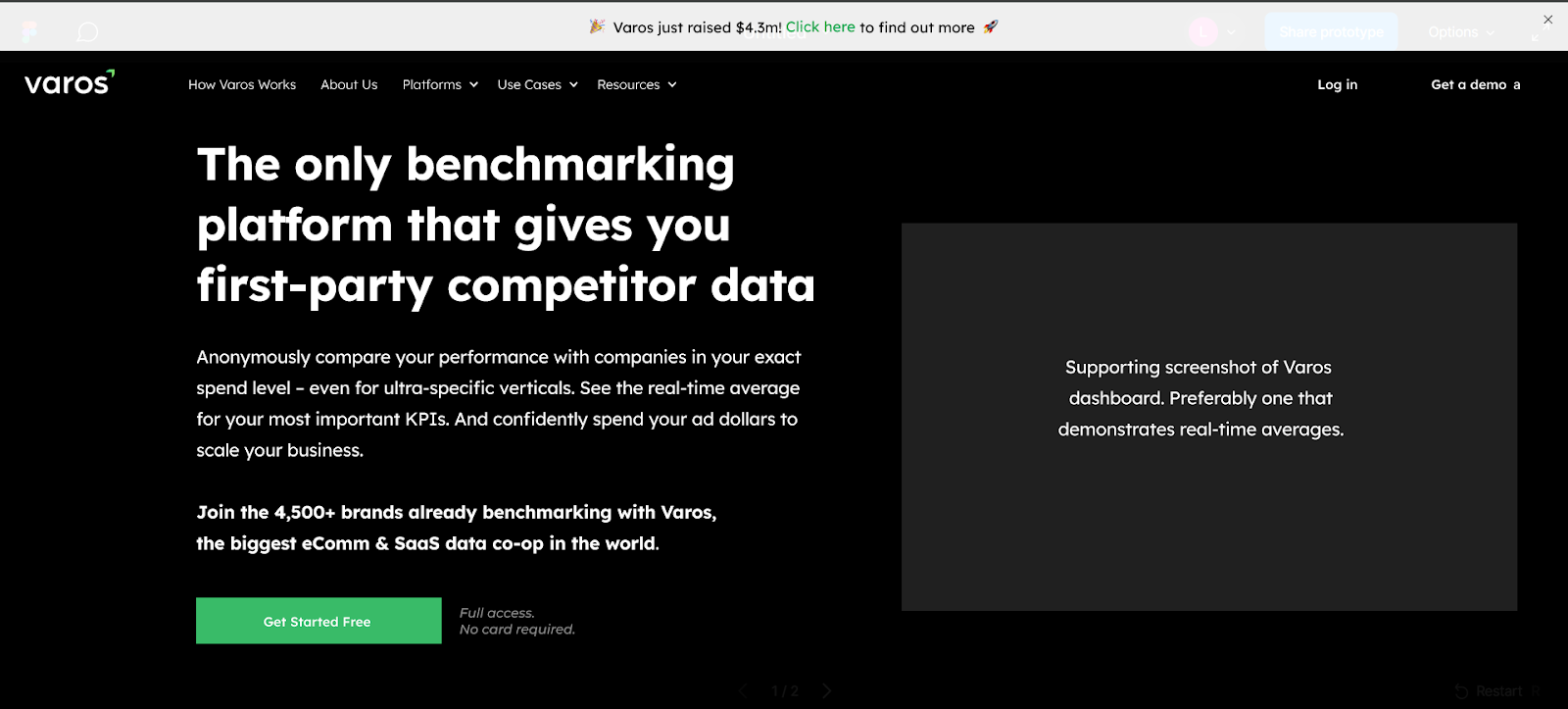This screenshot has width=1568, height=709.
Task: Click the Restart prototype button
Action: point(1496,691)
